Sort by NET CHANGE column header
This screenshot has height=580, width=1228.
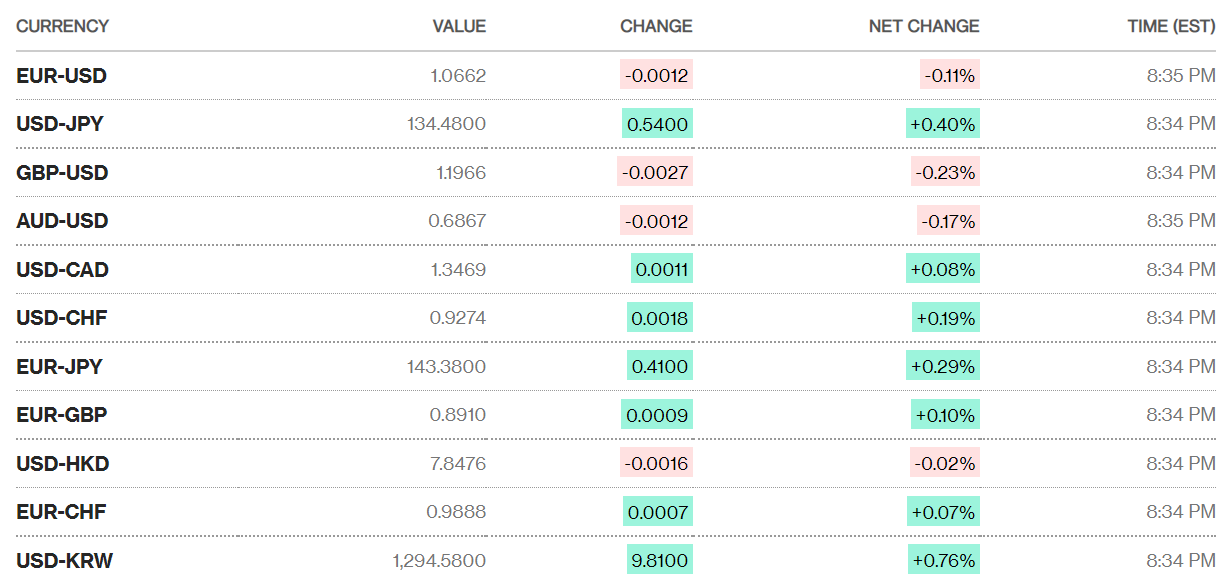tap(924, 26)
